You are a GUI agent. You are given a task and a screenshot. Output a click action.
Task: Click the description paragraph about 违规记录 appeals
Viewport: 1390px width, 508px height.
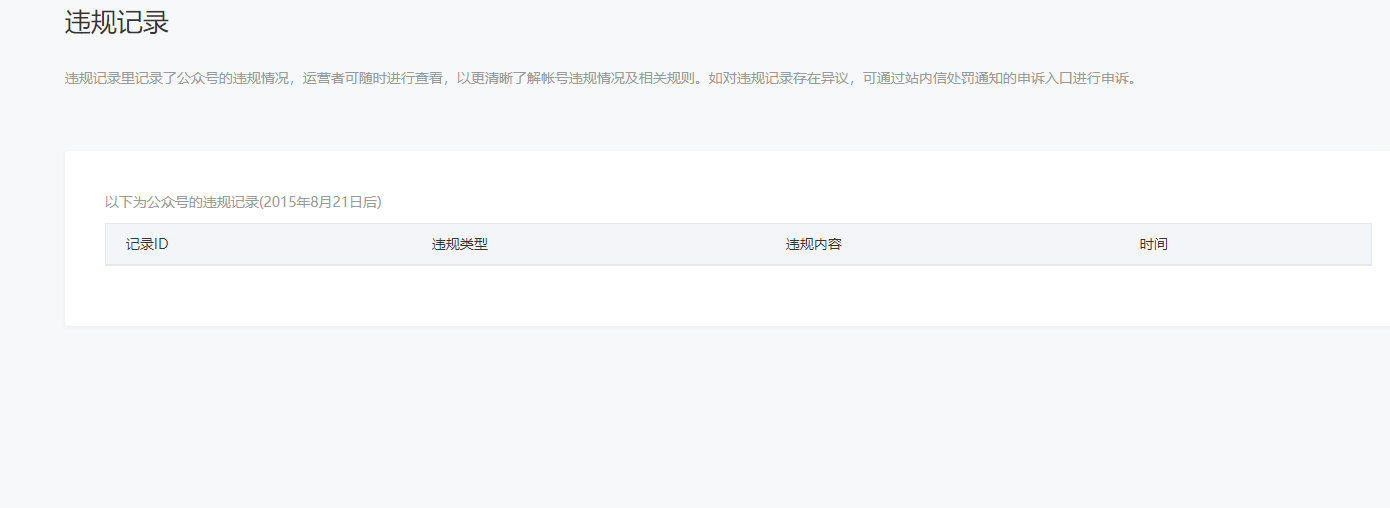601,78
